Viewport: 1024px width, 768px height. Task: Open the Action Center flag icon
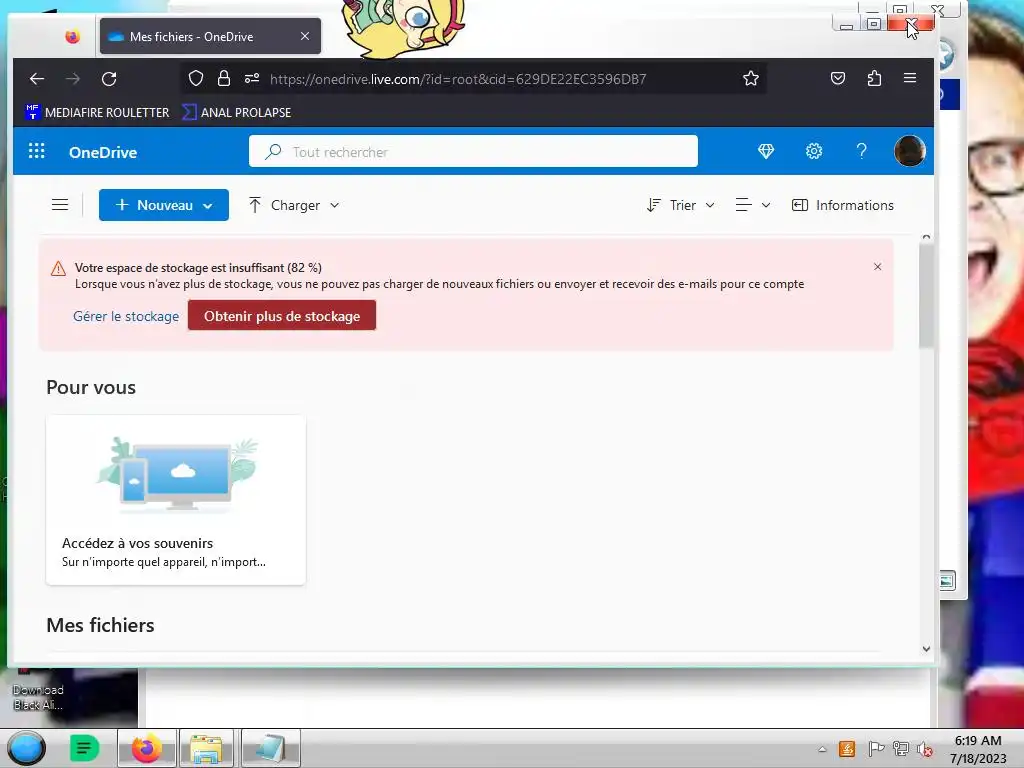point(876,749)
